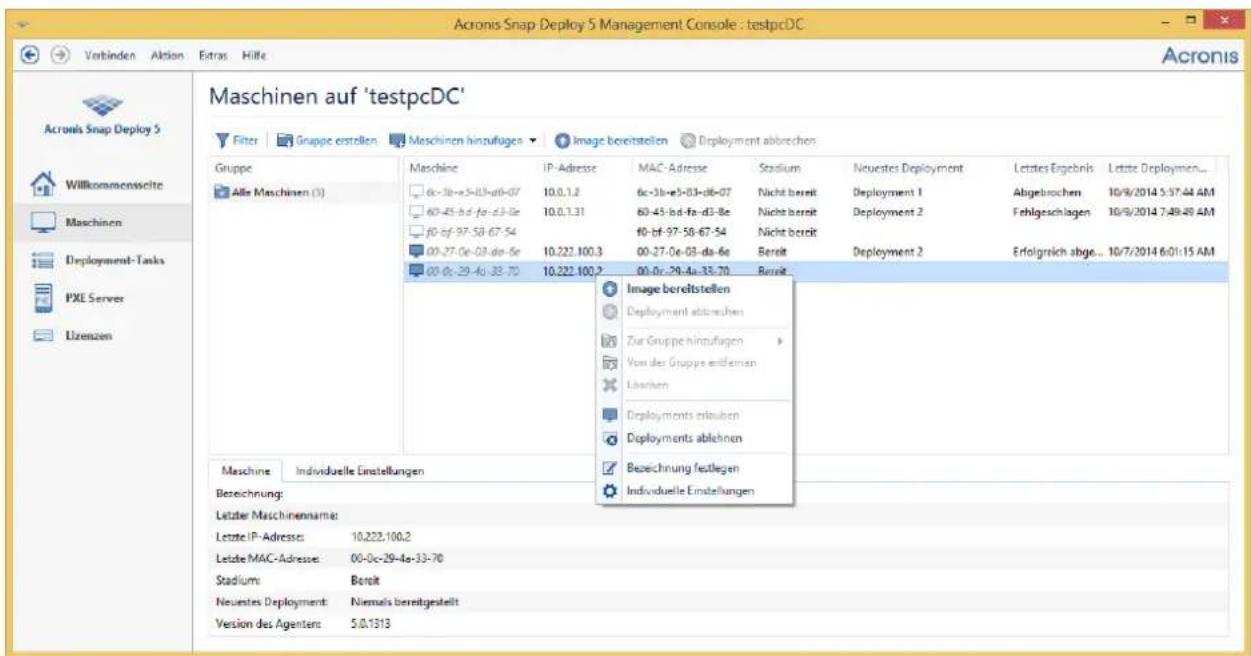Click the blue Image bereitstellen toolbar icon
Viewport: 1251px width, 656px height.
[563, 140]
